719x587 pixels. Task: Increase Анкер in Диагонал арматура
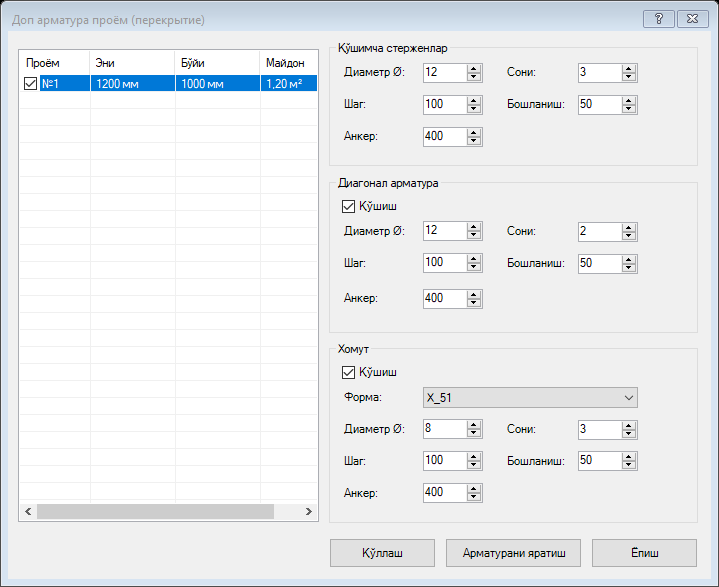pyautogui.click(x=474, y=294)
